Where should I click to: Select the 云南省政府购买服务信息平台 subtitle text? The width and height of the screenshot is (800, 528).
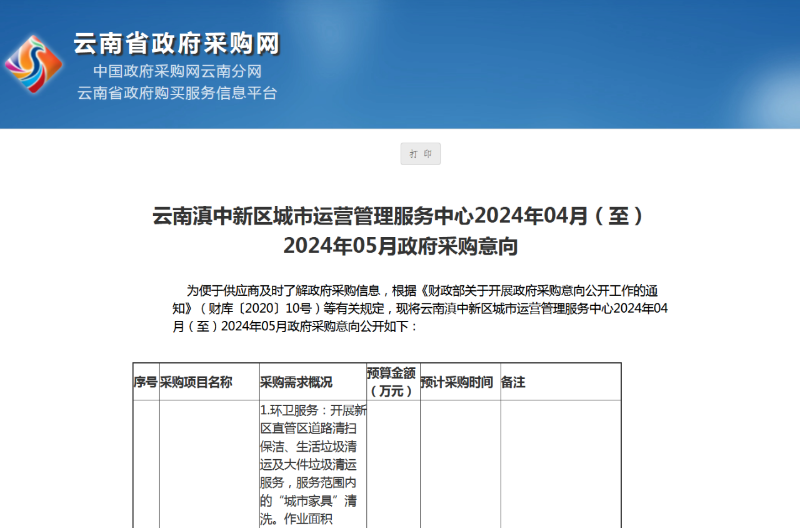tap(177, 93)
